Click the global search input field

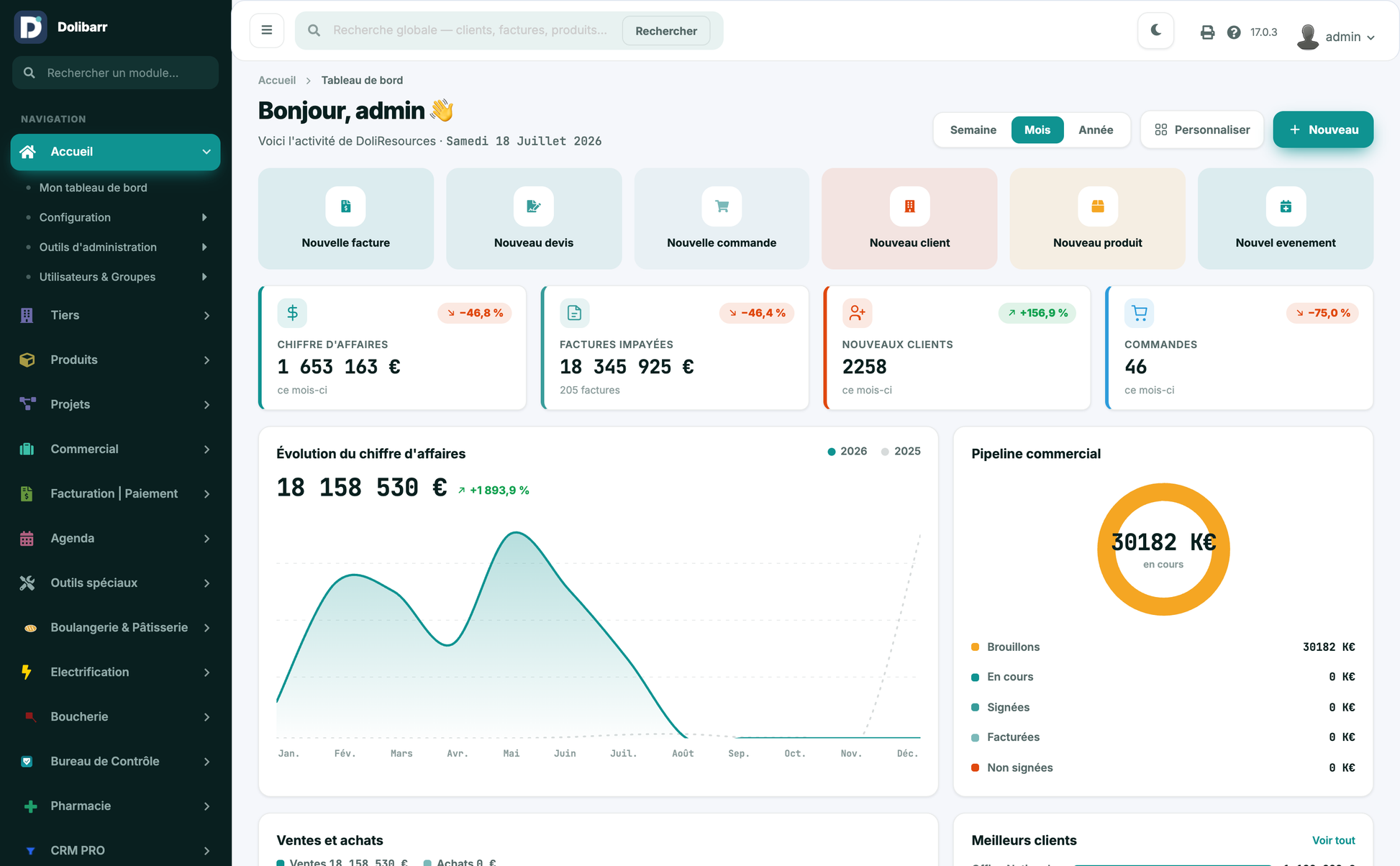(471, 30)
